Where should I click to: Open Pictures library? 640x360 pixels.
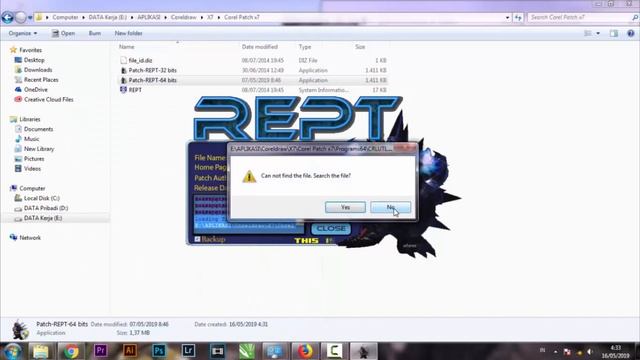[x=34, y=158]
